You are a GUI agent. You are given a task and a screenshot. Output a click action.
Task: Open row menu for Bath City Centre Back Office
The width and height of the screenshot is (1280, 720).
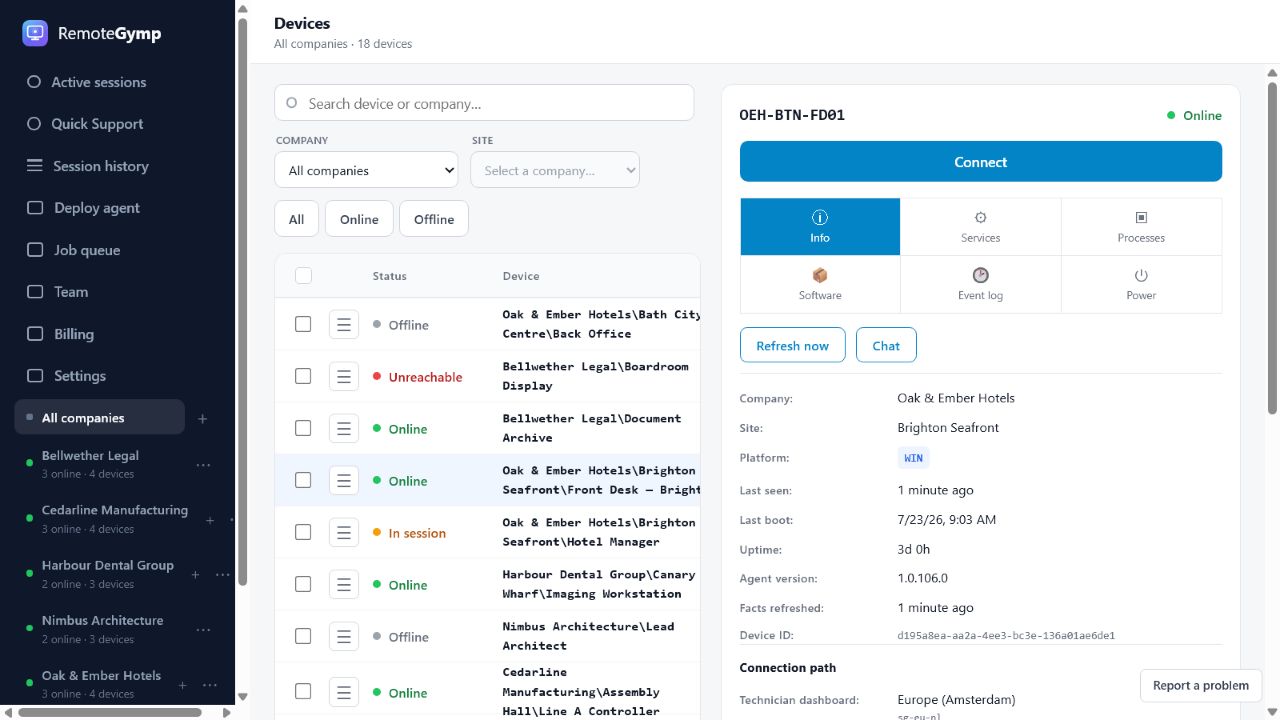pyautogui.click(x=344, y=324)
